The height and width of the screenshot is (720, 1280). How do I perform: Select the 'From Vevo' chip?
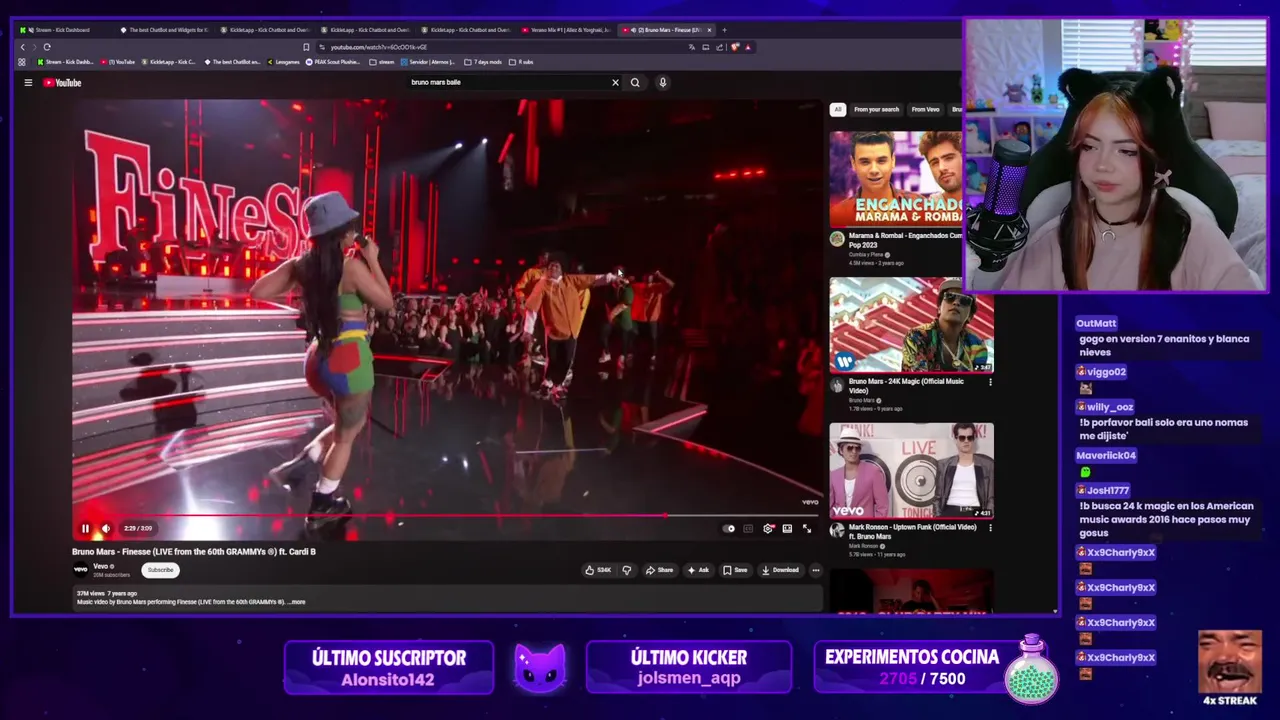click(925, 109)
